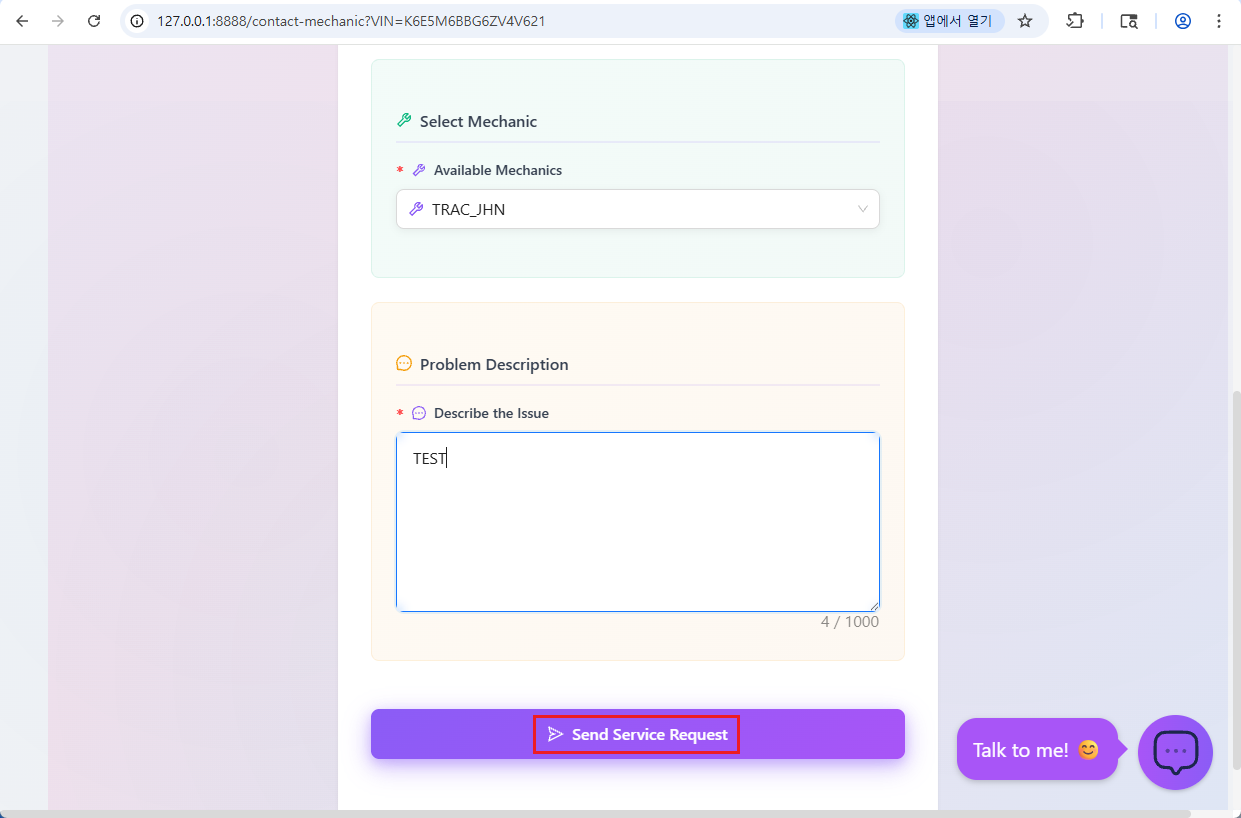Image resolution: width=1241 pixels, height=818 pixels.
Task: Click the "4 / 1000" character counter
Action: [x=850, y=622]
